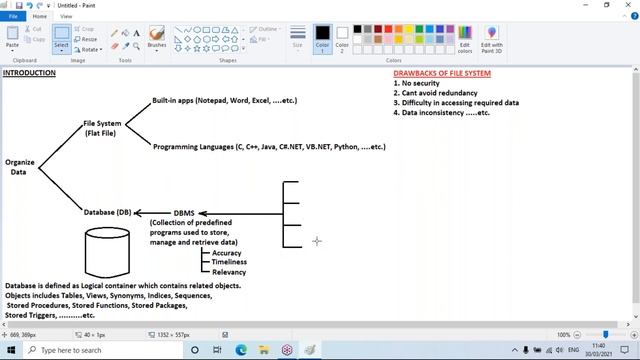Pick the red color swatch

(x=388, y=29)
